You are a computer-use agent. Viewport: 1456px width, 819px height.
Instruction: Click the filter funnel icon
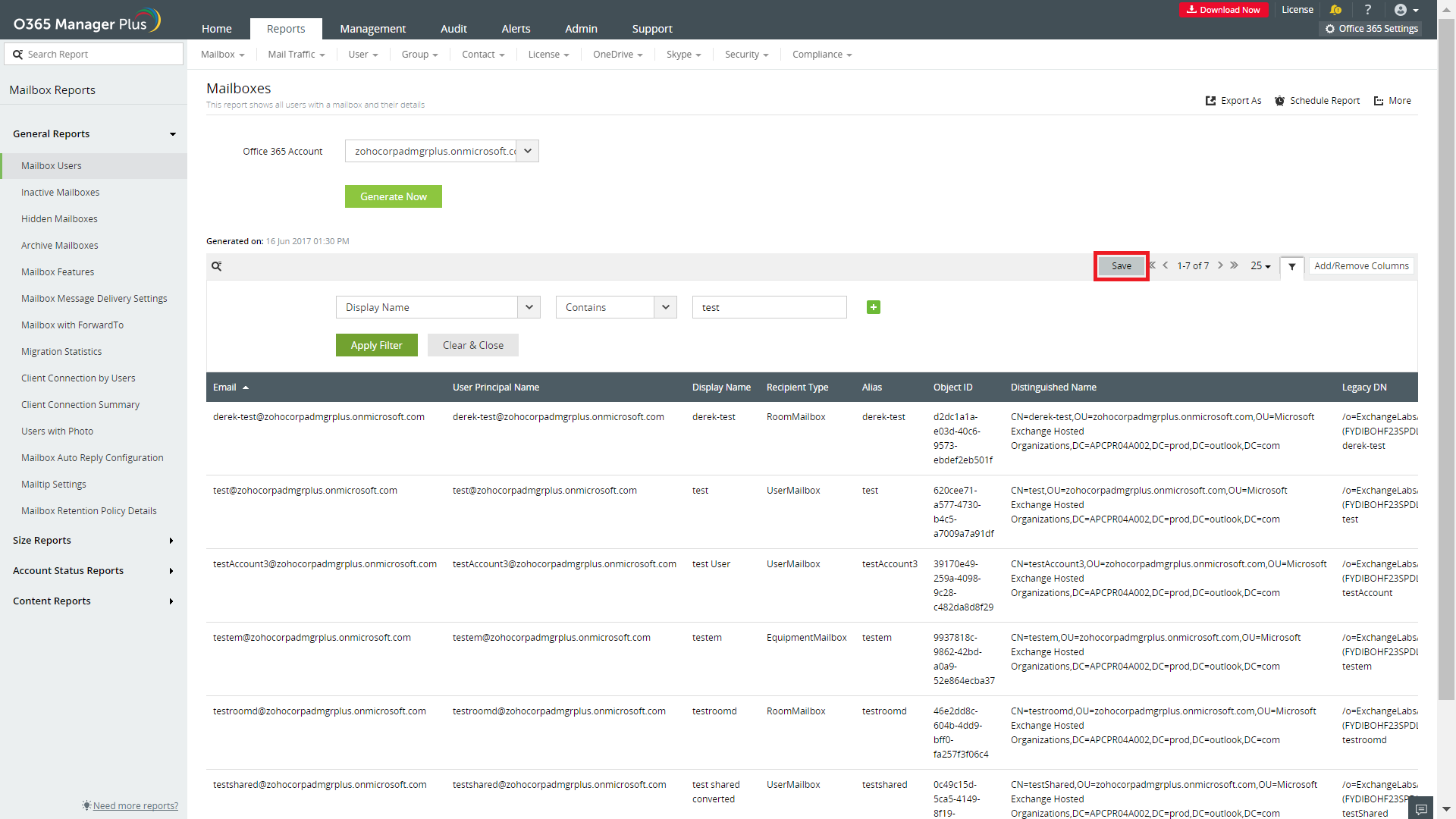[x=1292, y=266]
